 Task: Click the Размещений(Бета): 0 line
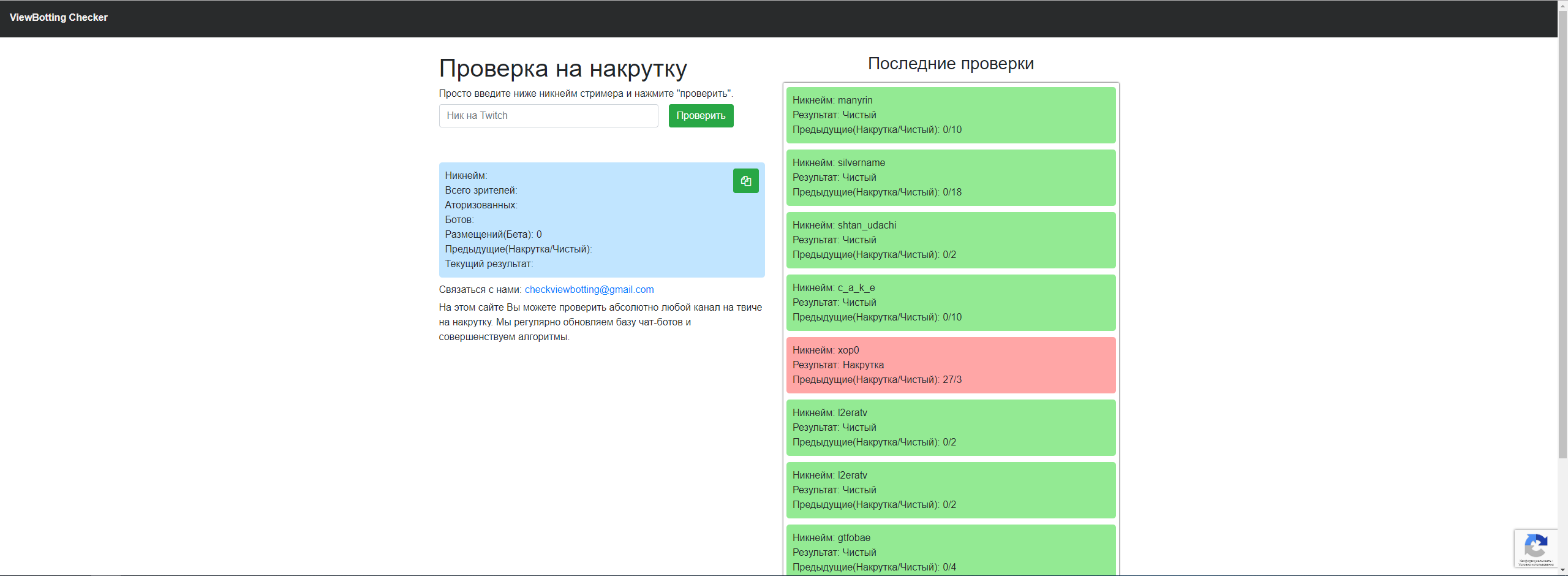(x=493, y=235)
